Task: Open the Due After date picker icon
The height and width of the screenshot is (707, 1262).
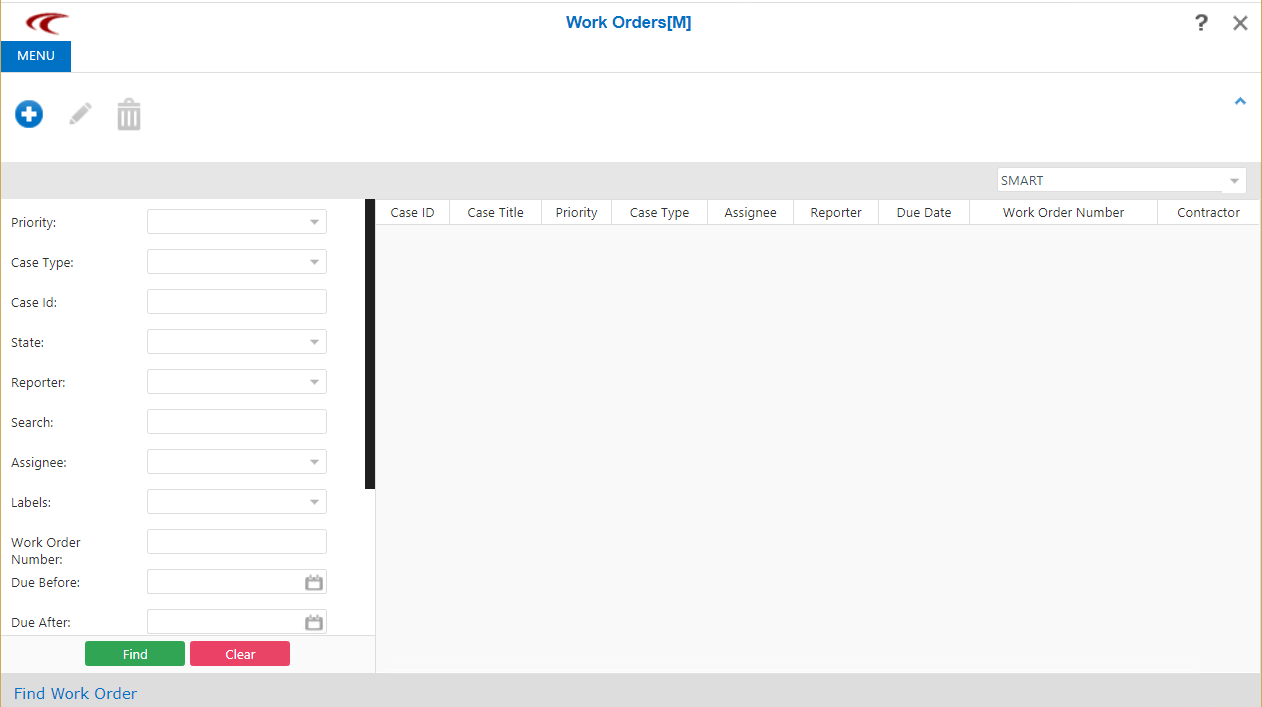Action: pyautogui.click(x=314, y=621)
